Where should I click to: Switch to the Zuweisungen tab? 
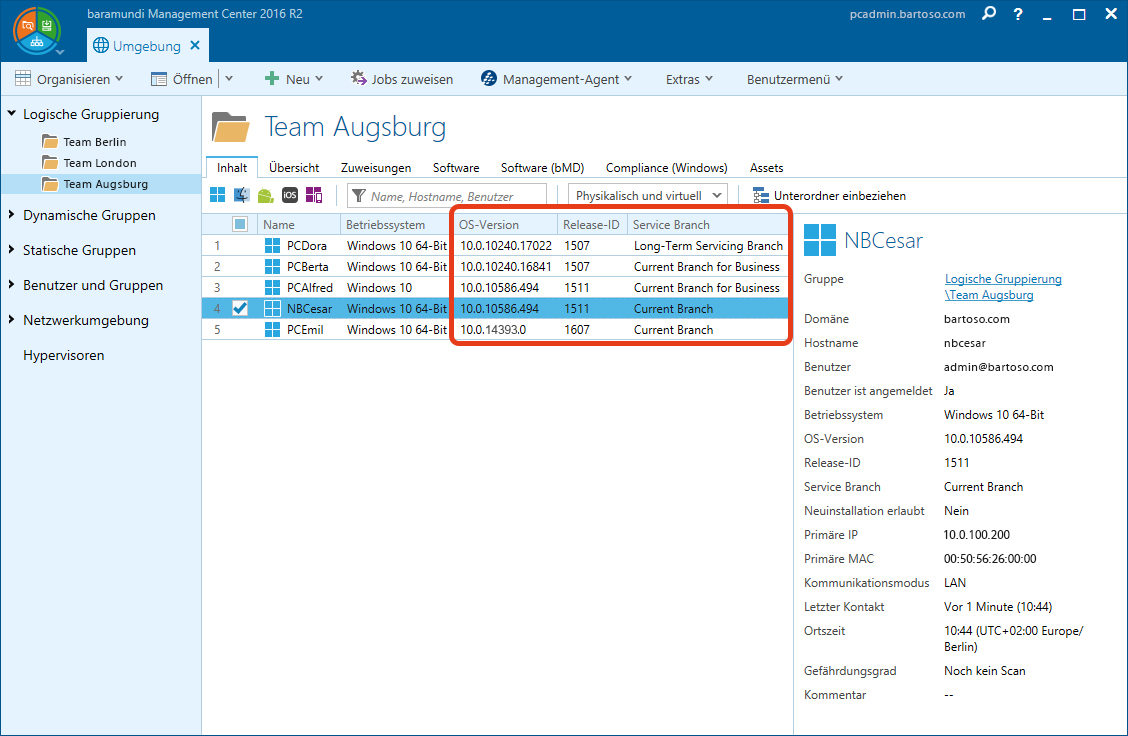tap(376, 168)
